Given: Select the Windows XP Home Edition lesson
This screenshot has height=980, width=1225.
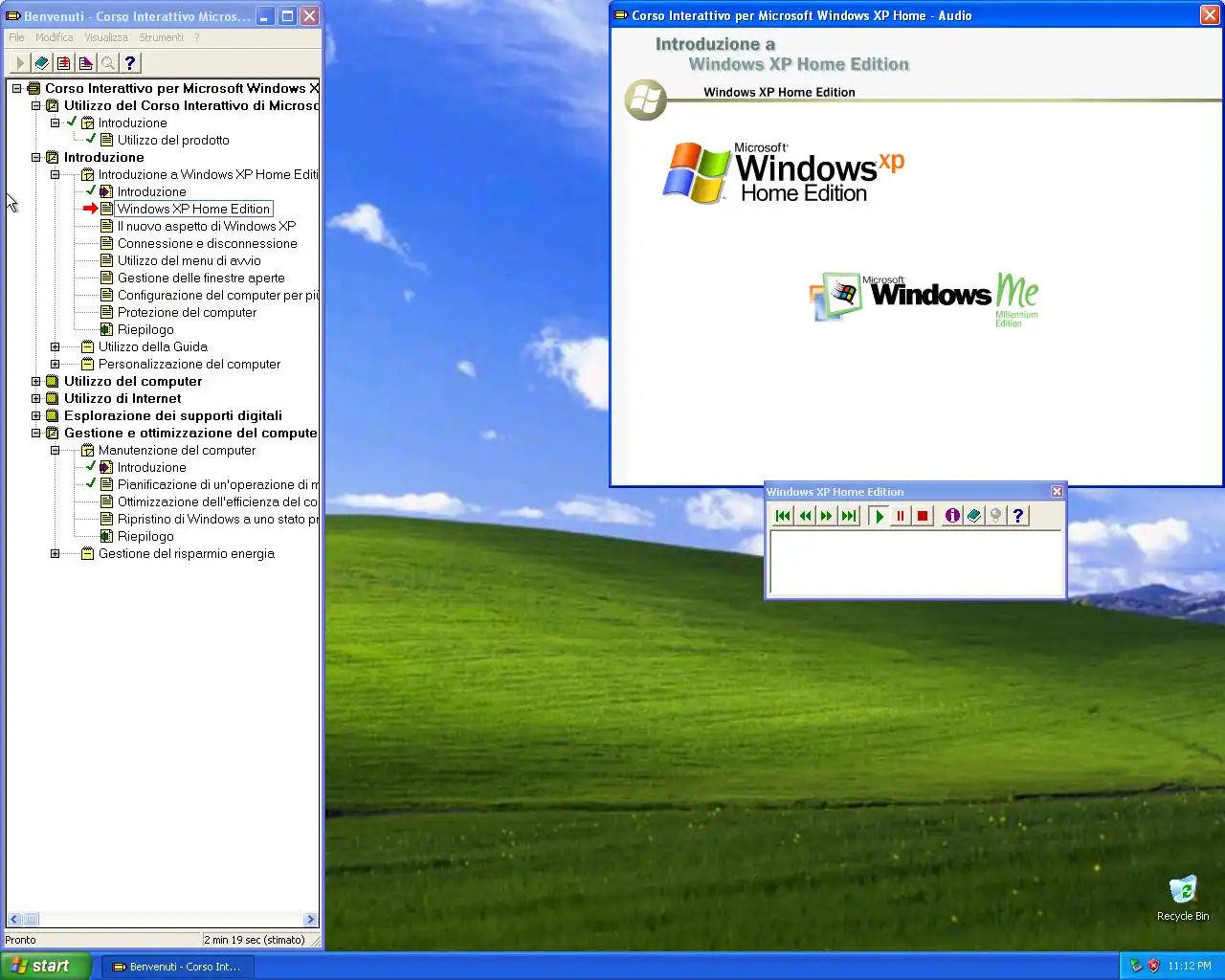Looking at the screenshot, I should pyautogui.click(x=193, y=209).
